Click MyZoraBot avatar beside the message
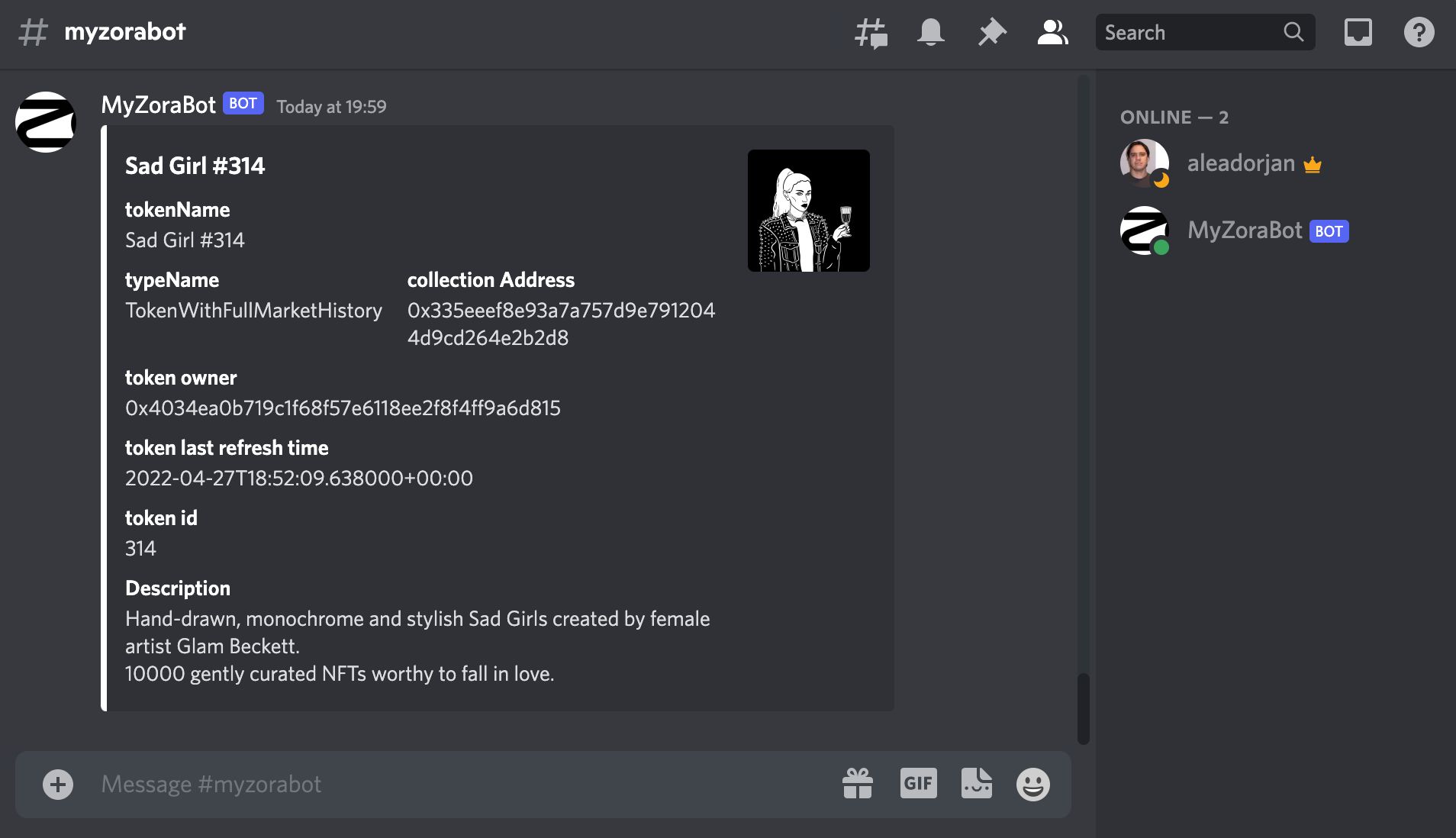The height and width of the screenshot is (838, 1456). pyautogui.click(x=46, y=122)
